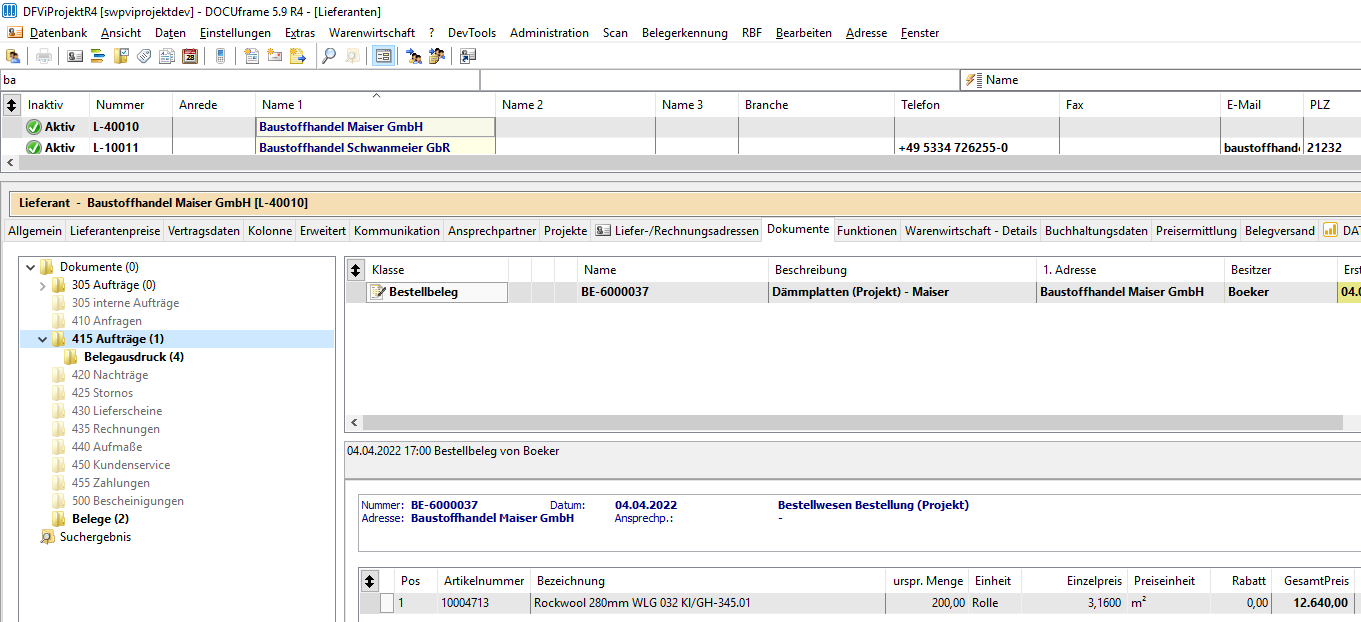The width and height of the screenshot is (1361, 622).
Task: Open the Warenwirtschaft menu
Action: coord(372,33)
